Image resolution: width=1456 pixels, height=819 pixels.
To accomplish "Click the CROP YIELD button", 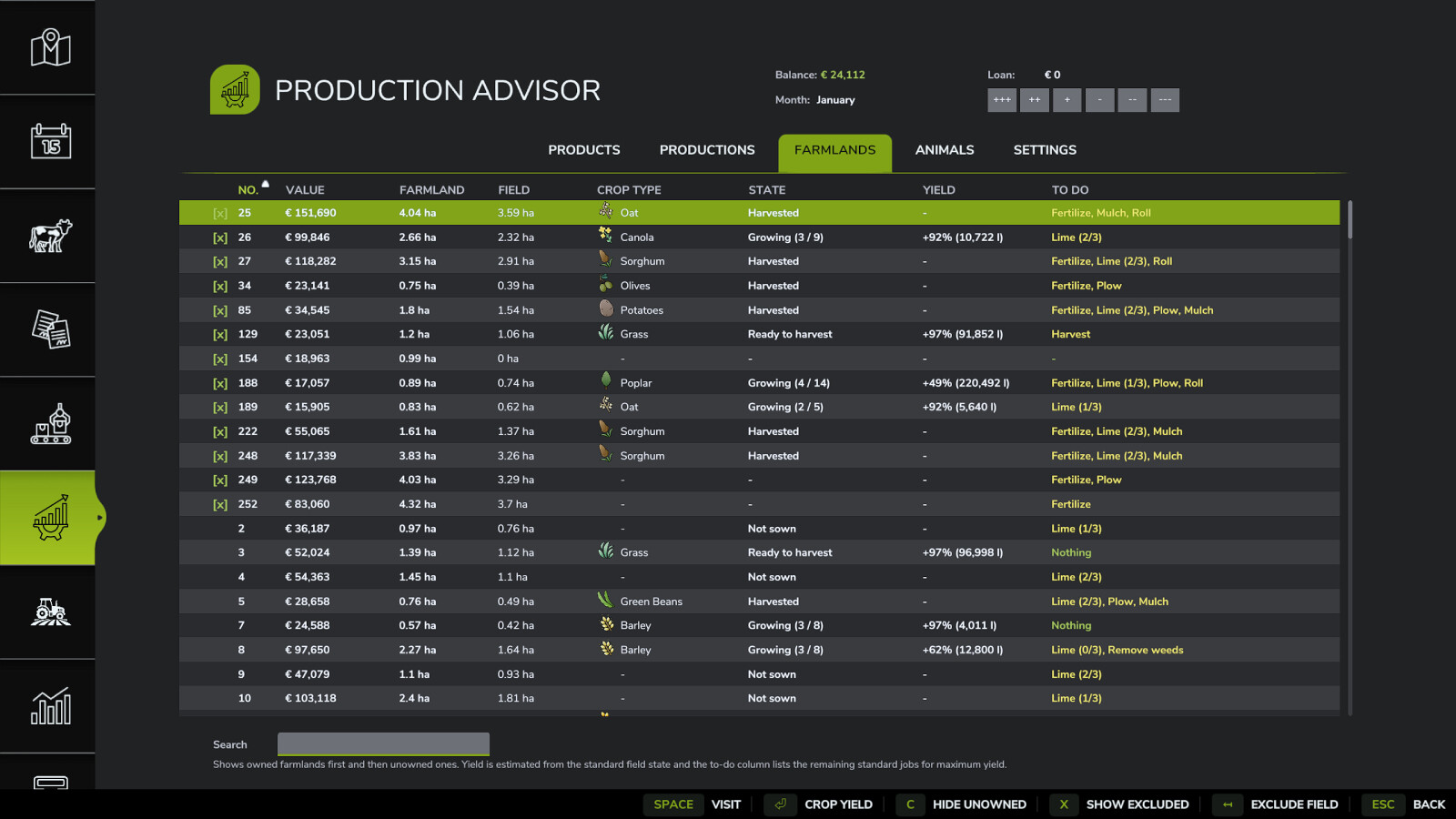I will (x=819, y=804).
